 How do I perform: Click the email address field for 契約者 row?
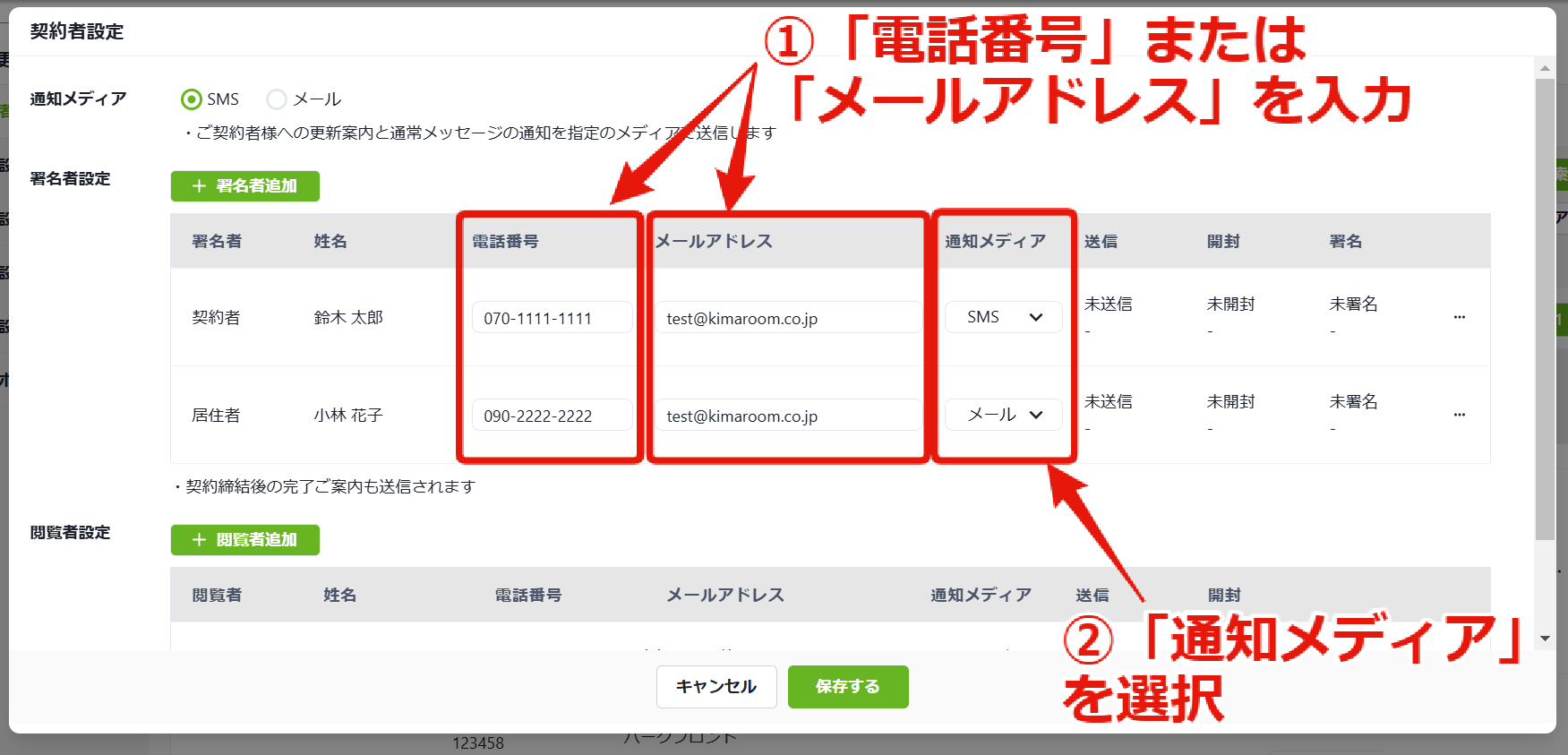789,318
